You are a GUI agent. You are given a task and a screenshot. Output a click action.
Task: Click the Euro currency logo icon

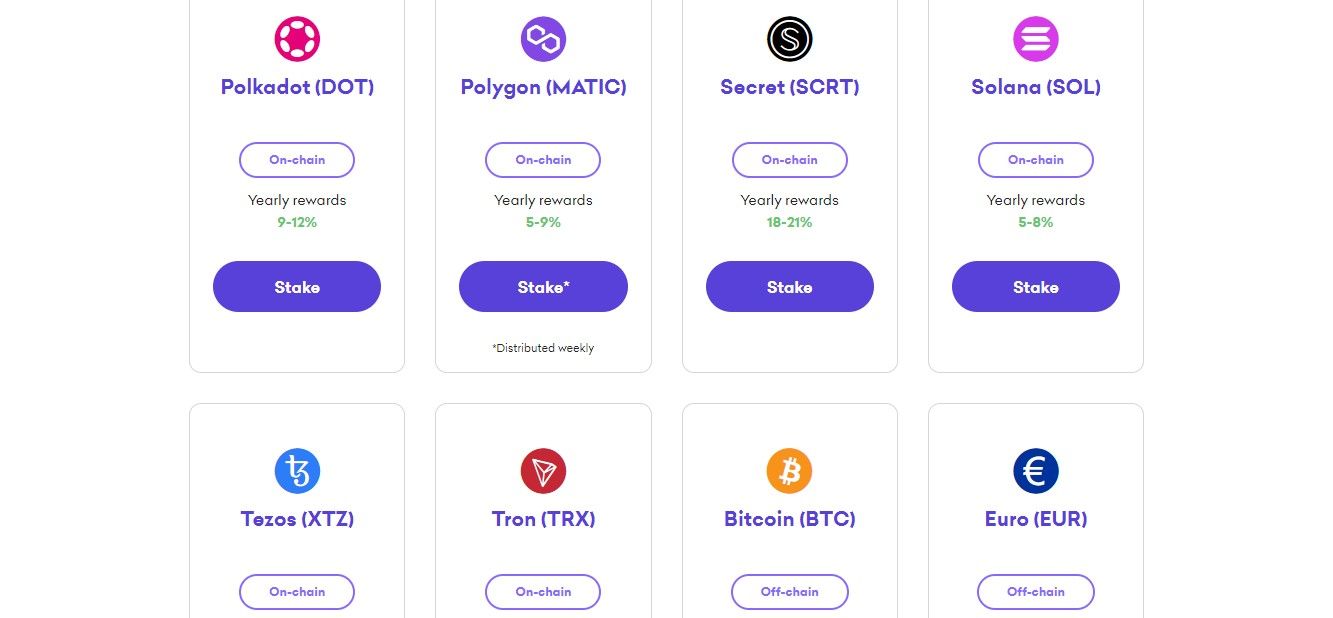(x=1035, y=471)
